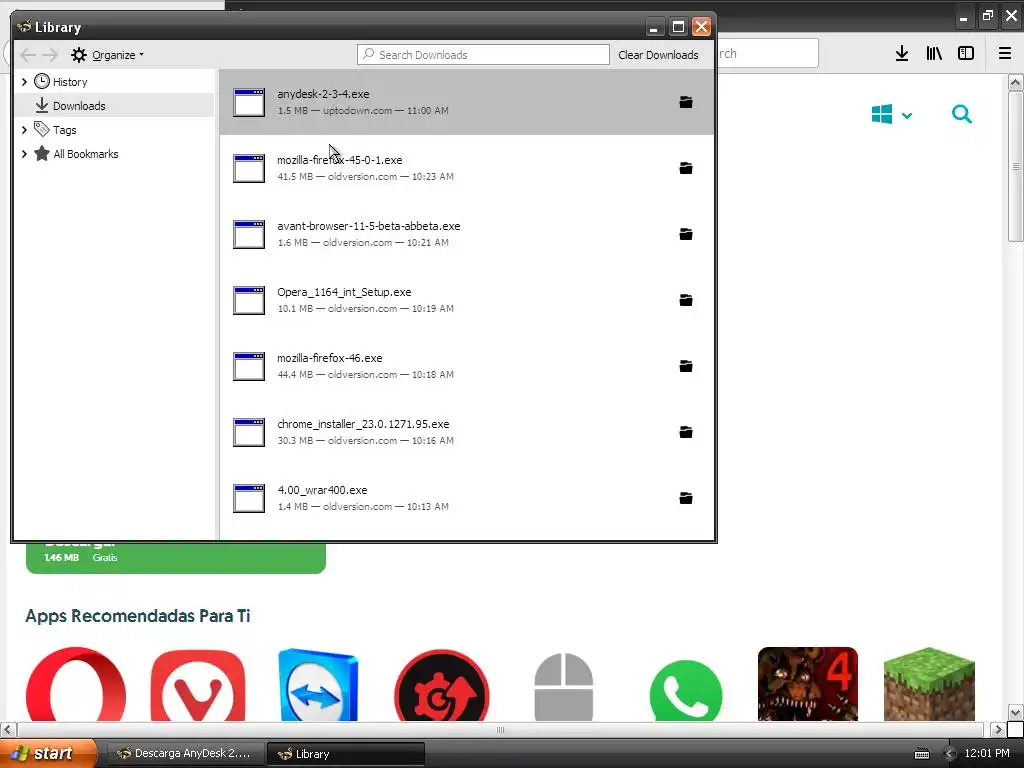Open Firefox library books icon
The width and height of the screenshot is (1024, 768).
tap(934, 54)
